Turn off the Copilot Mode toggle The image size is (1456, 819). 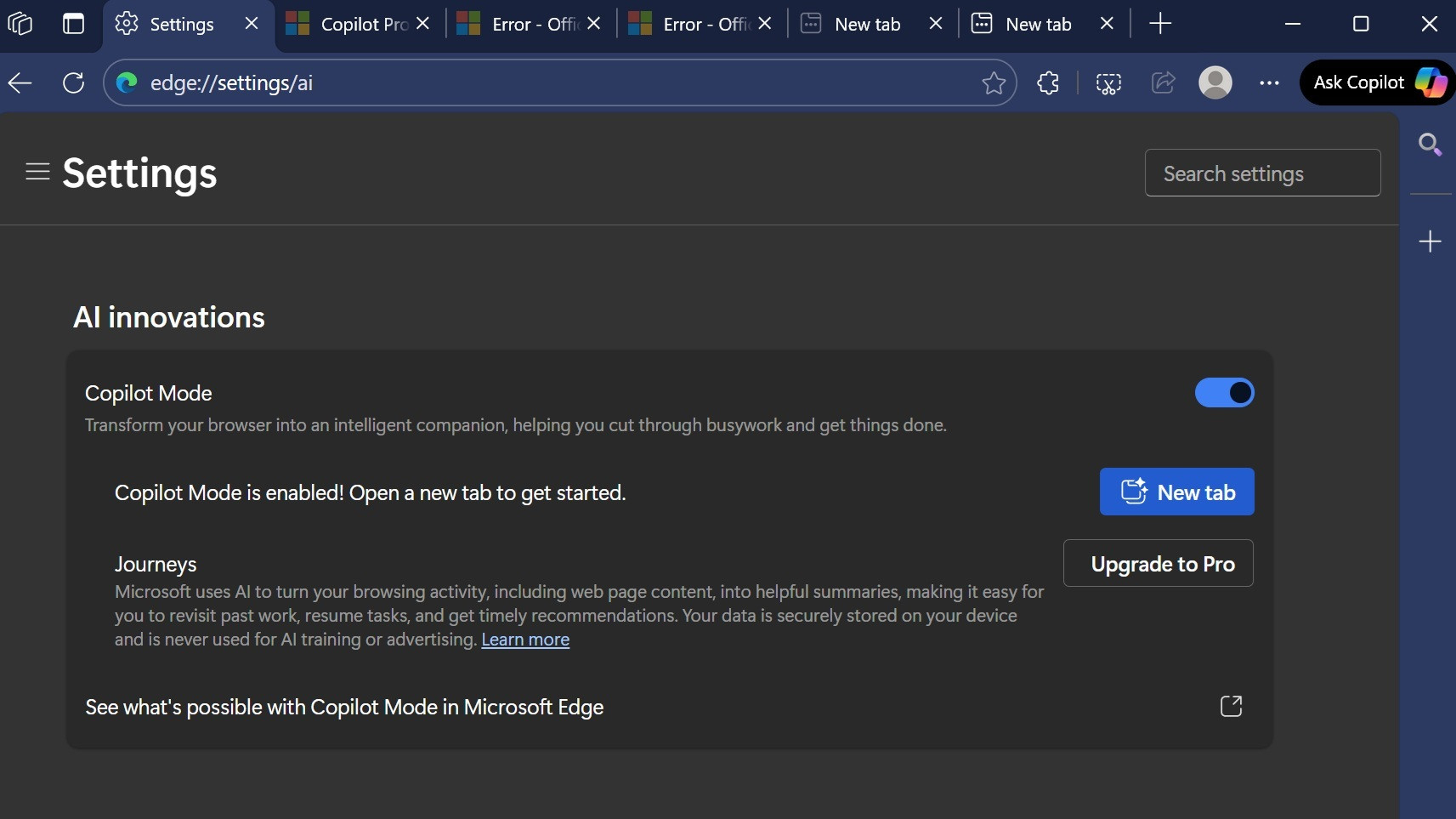click(x=1224, y=393)
